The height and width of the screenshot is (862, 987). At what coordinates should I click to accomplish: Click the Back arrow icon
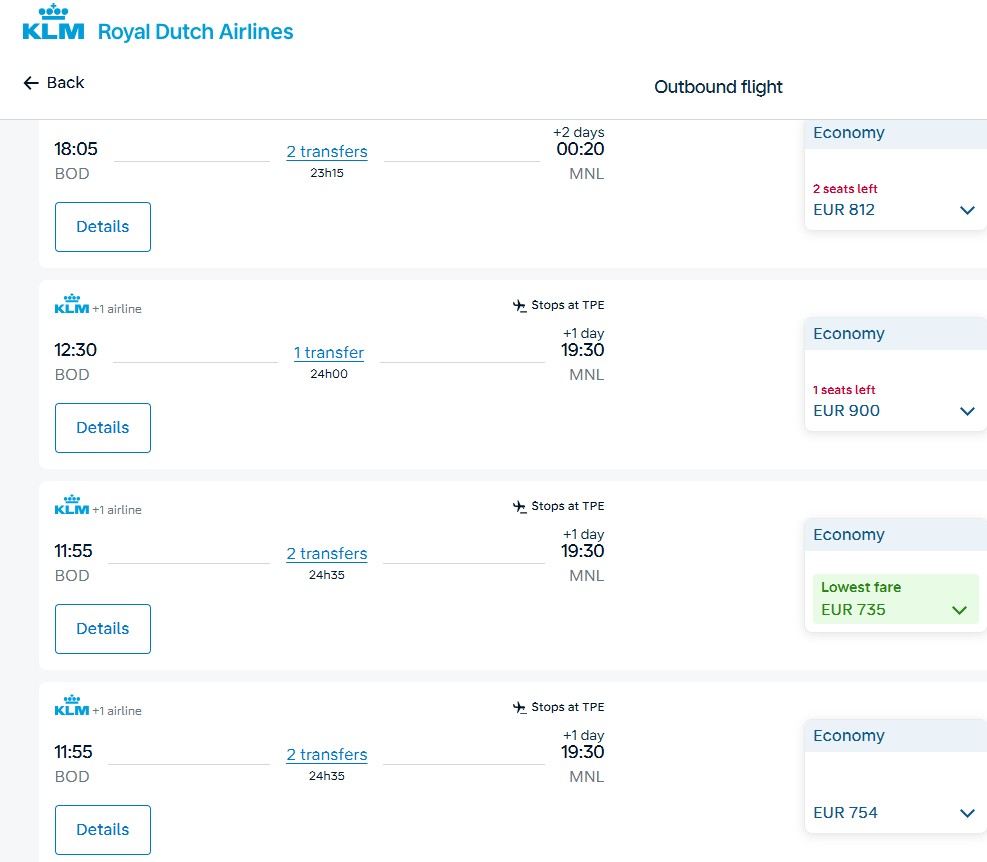31,83
